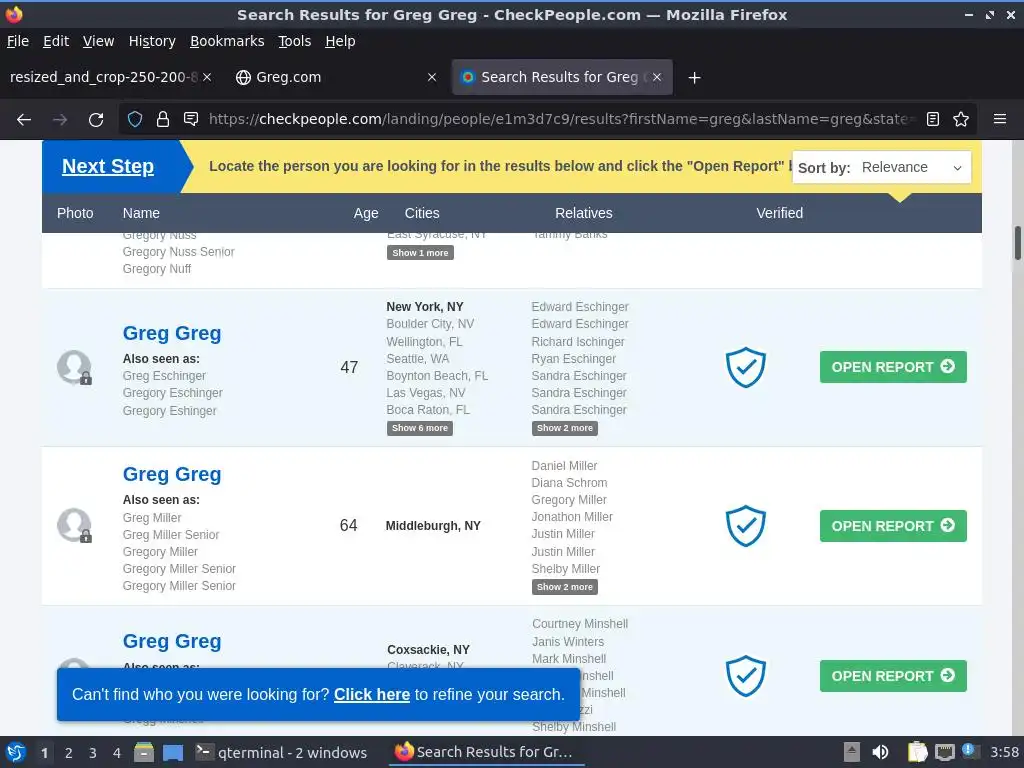Expand Show 2 more relatives under Miller

(565, 587)
